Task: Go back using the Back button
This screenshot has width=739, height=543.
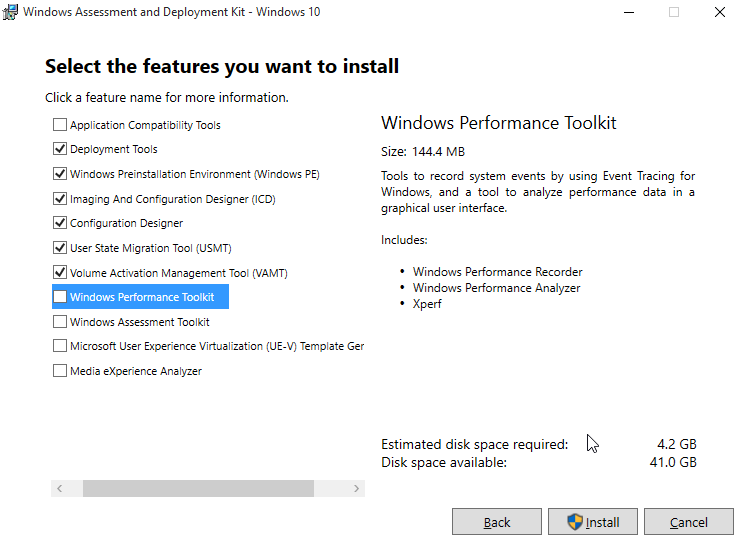Action: click(497, 522)
